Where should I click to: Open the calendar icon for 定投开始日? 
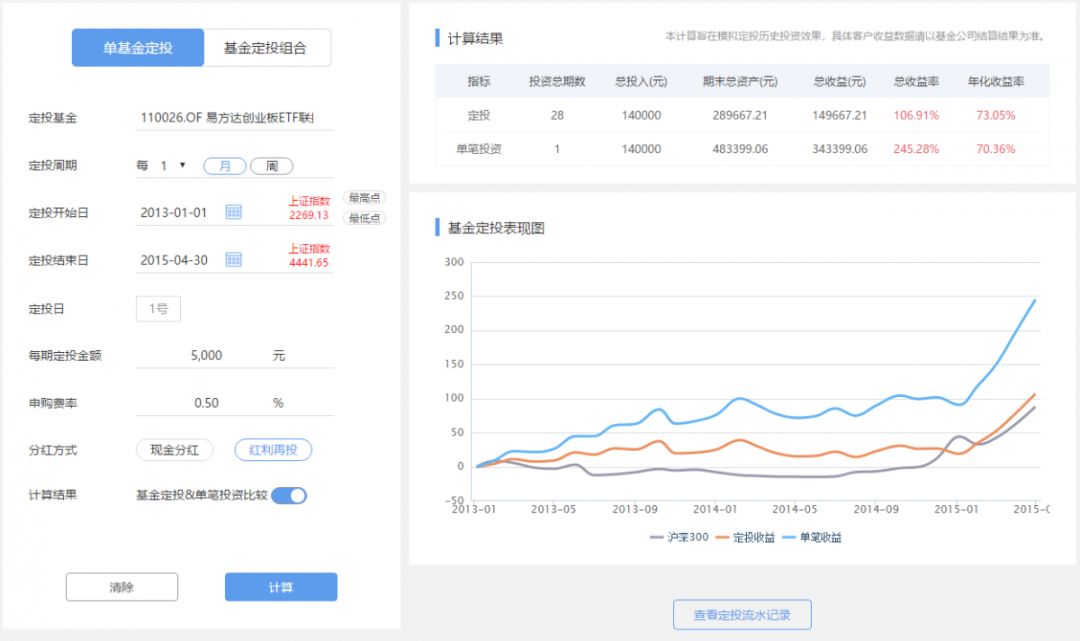pyautogui.click(x=233, y=212)
